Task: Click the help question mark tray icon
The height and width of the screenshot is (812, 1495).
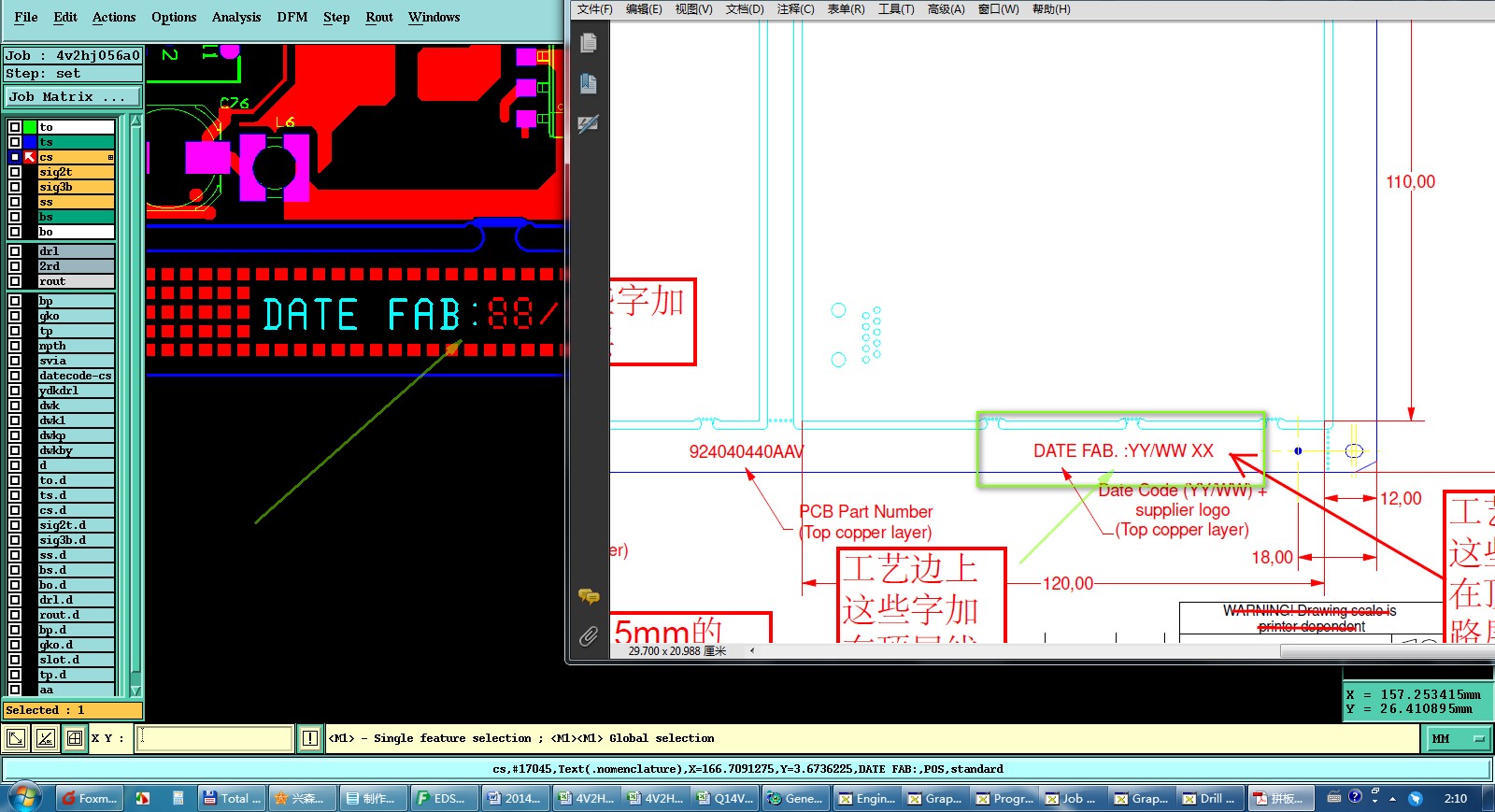Action: coord(1355,797)
